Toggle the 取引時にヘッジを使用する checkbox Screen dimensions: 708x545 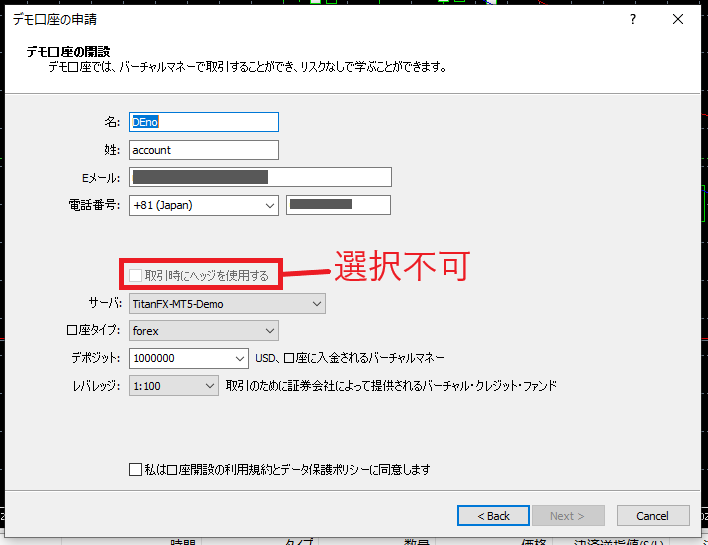point(135,275)
